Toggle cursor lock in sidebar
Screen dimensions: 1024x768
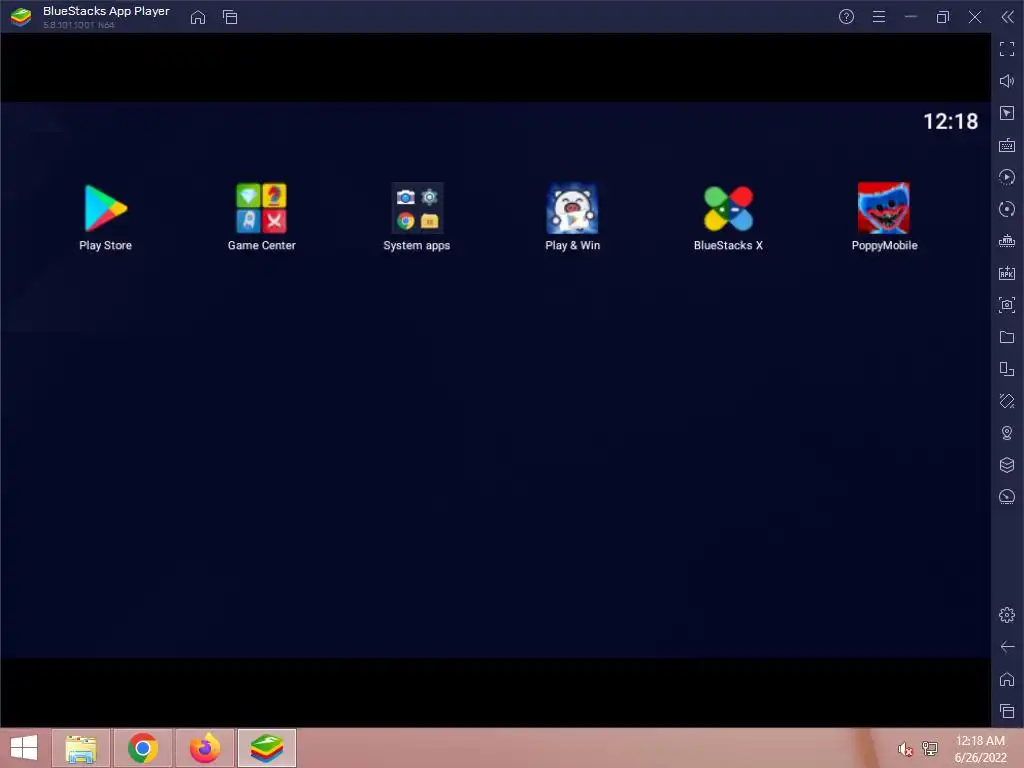[x=1007, y=113]
